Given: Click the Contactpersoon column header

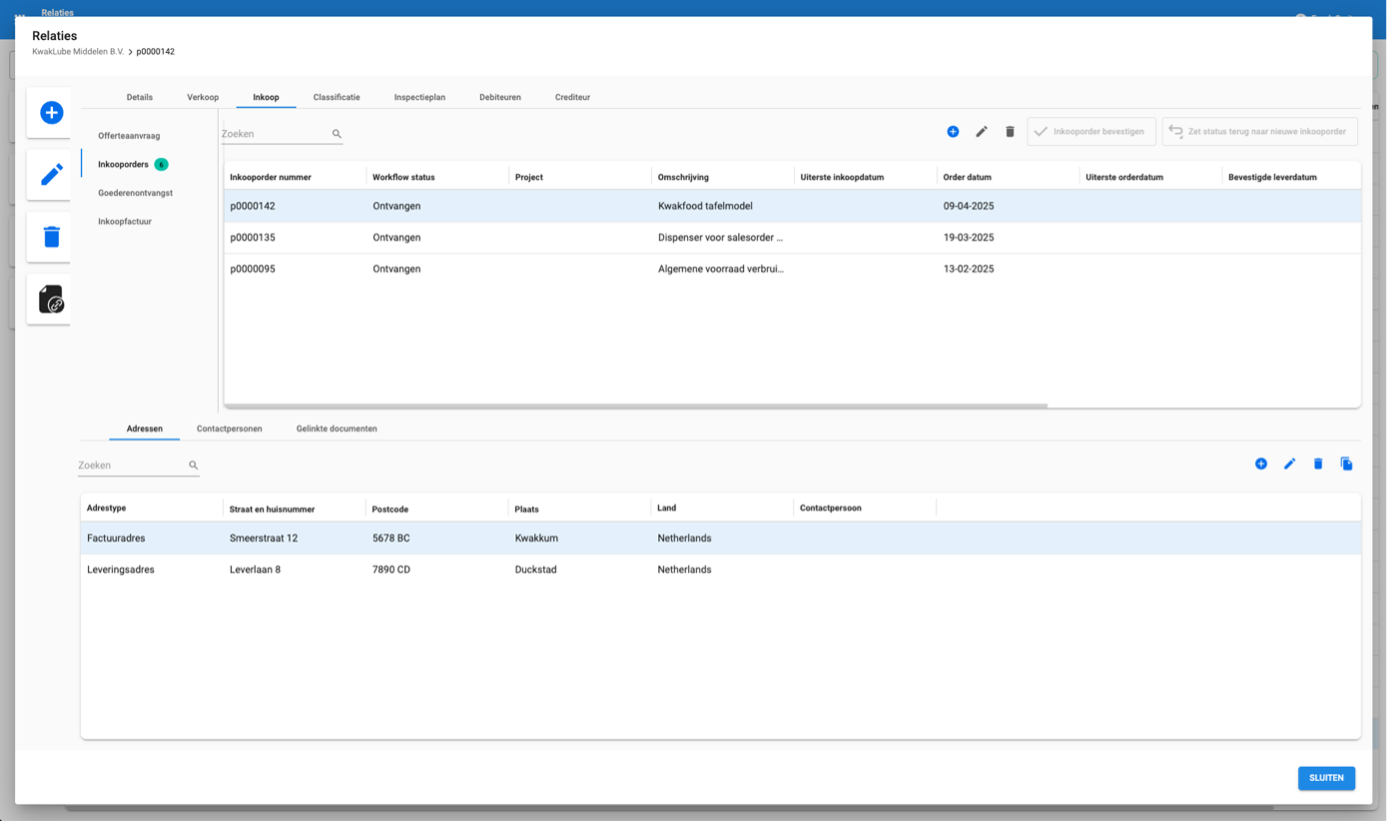Looking at the screenshot, I should [x=830, y=508].
